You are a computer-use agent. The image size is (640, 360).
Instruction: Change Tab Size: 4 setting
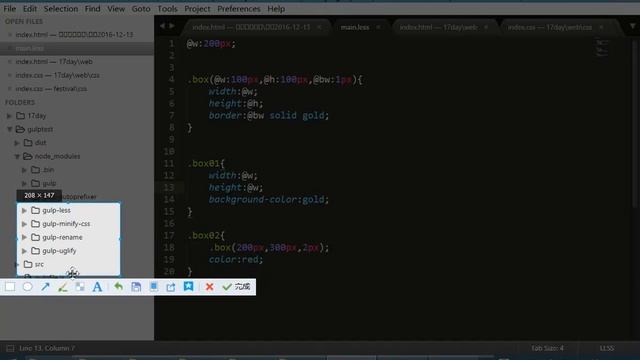point(547,348)
